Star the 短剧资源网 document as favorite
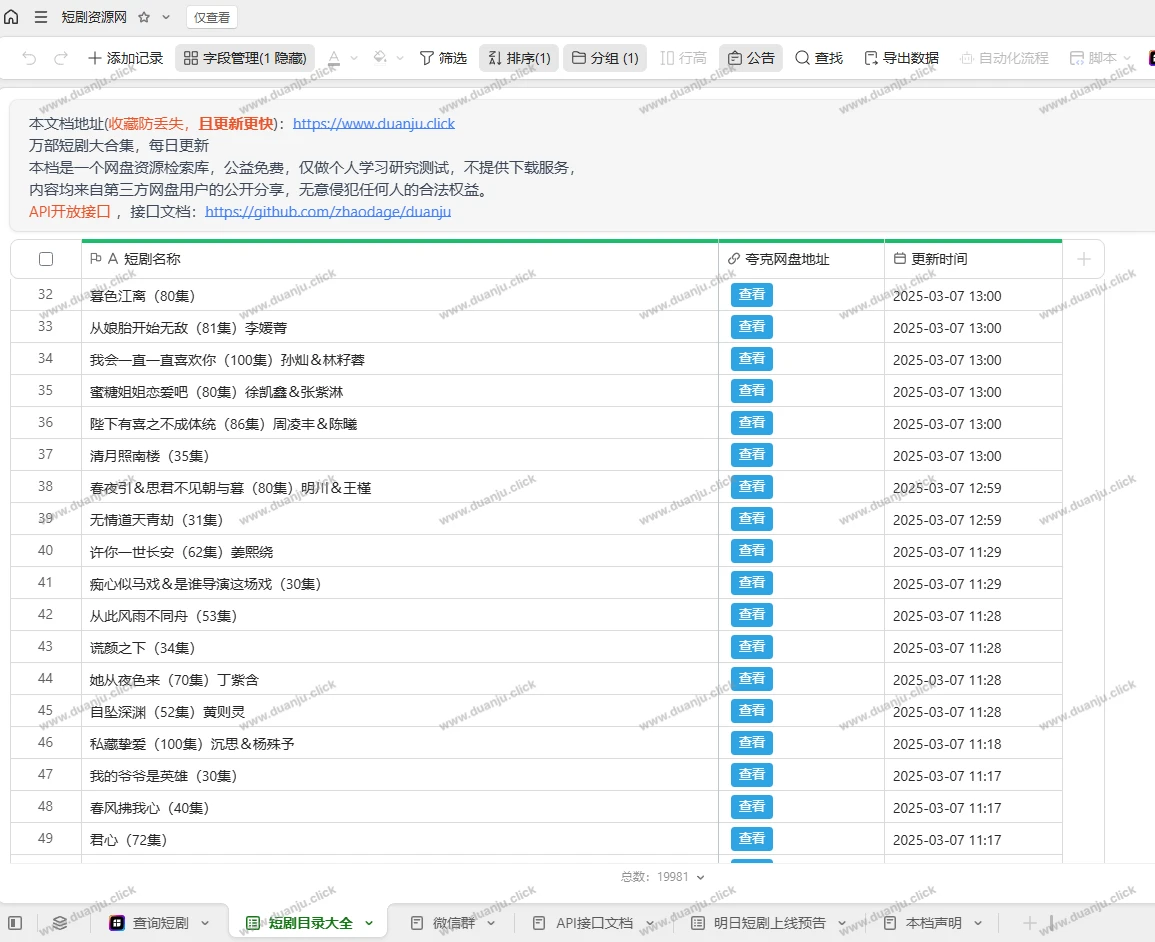 (144, 17)
